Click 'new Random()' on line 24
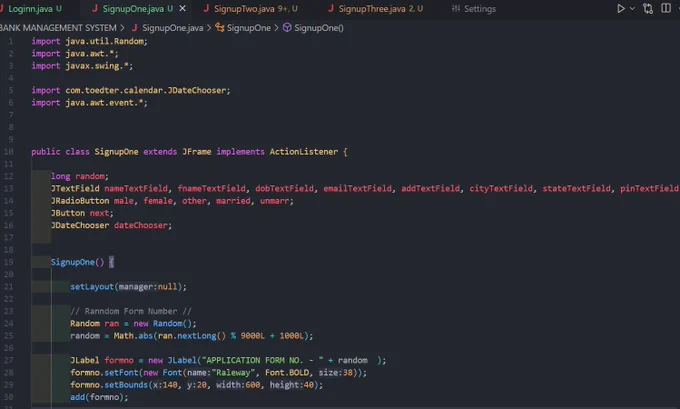This screenshot has width=680, height=409. pos(163,324)
